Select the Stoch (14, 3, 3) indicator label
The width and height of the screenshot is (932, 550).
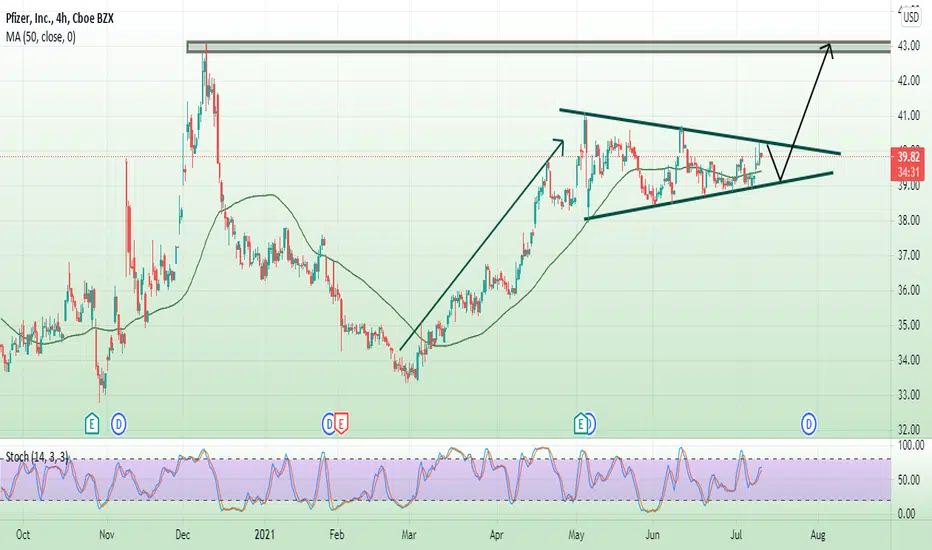click(x=37, y=457)
